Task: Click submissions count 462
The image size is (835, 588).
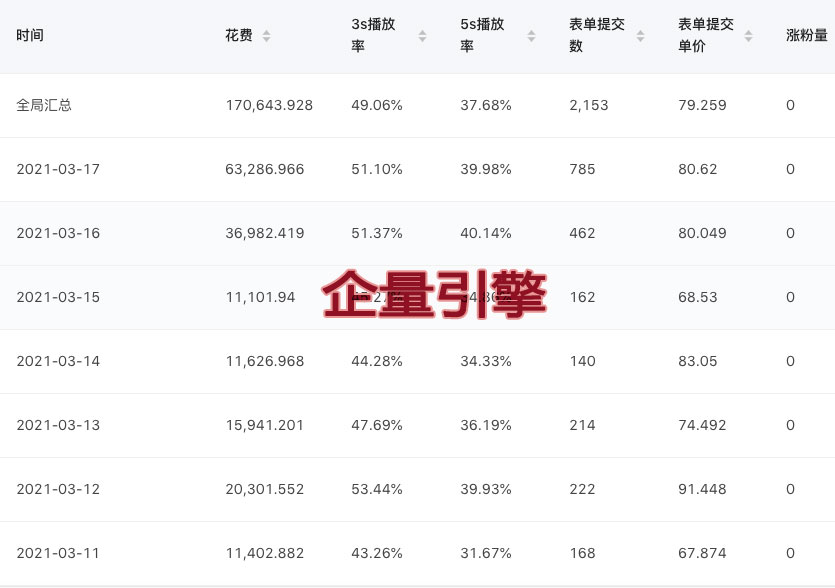Action: [x=582, y=233]
